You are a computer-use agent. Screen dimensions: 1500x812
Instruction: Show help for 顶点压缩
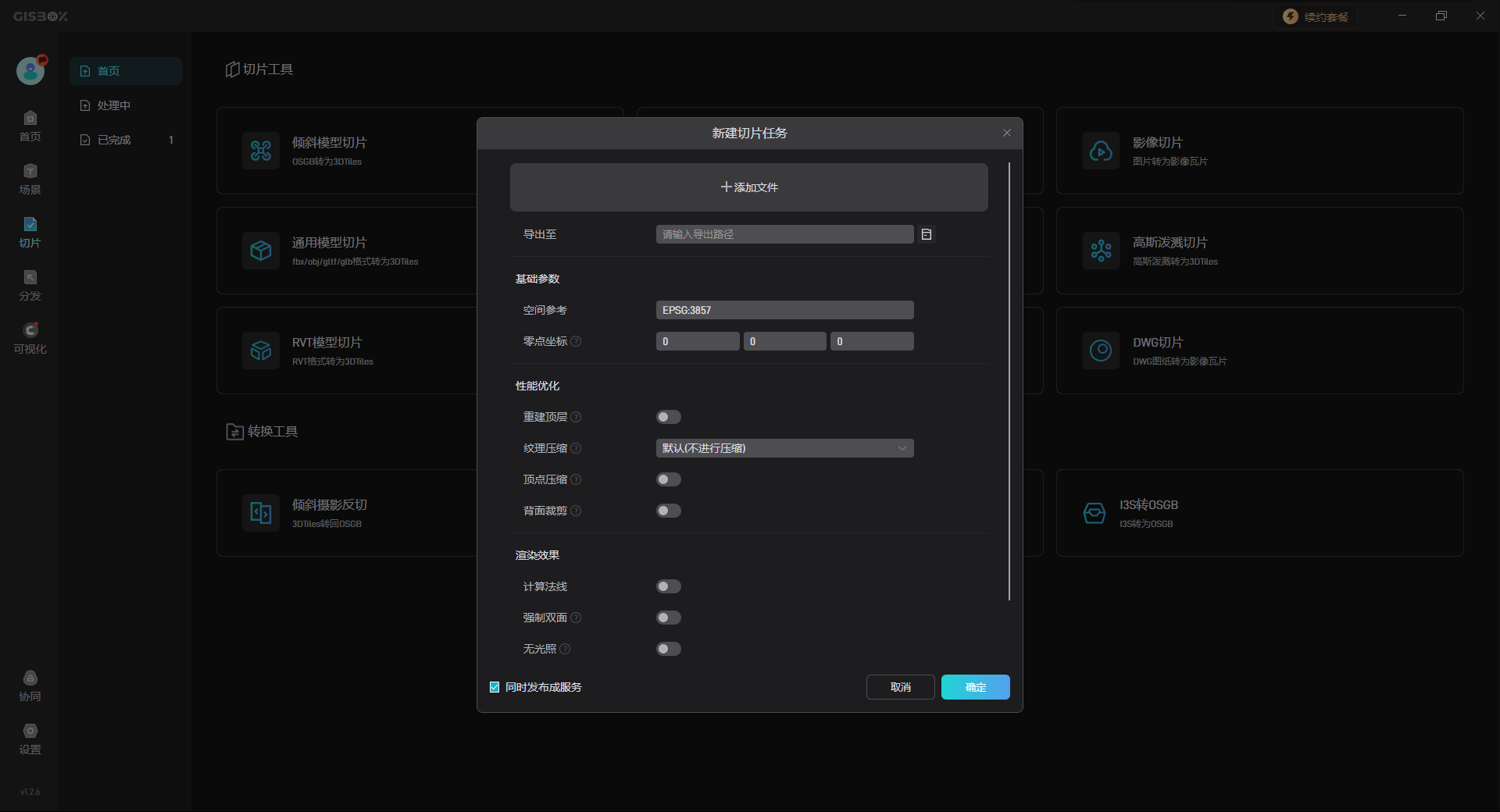[576, 479]
